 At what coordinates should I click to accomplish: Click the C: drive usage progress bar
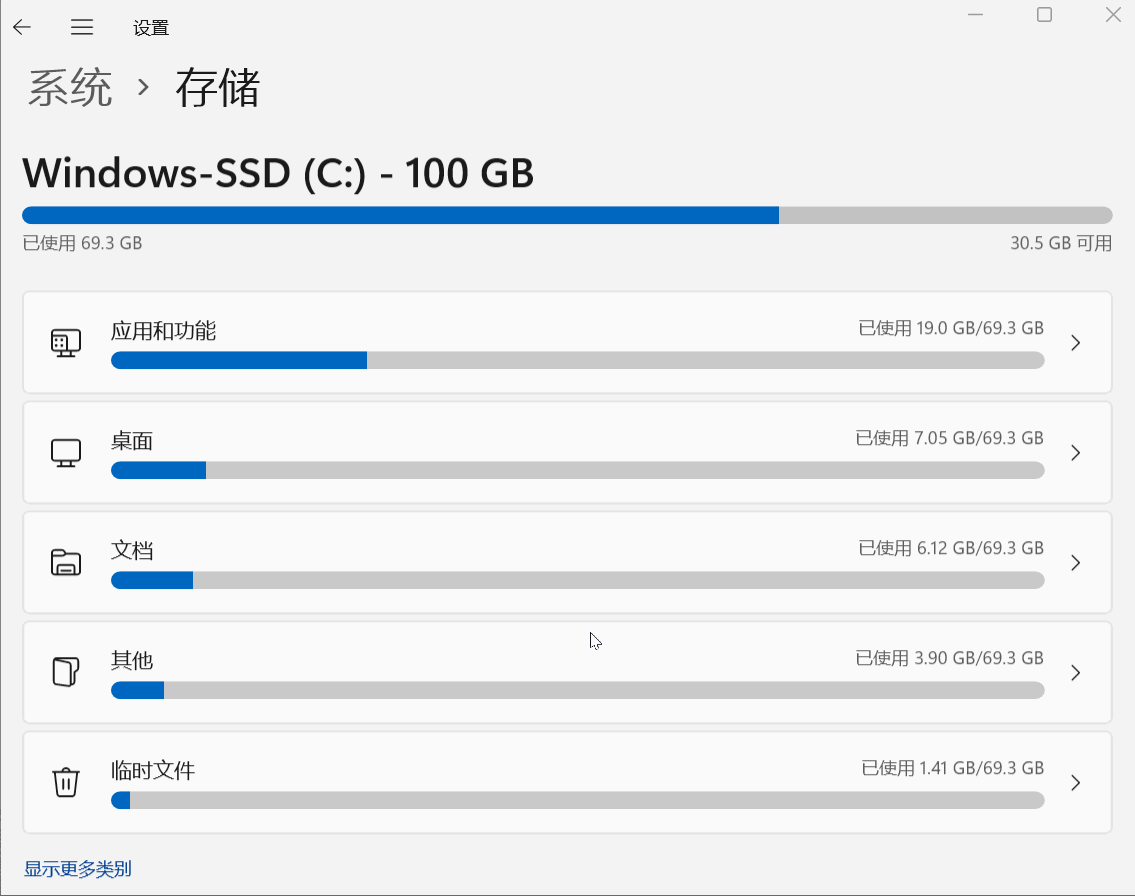point(567,215)
